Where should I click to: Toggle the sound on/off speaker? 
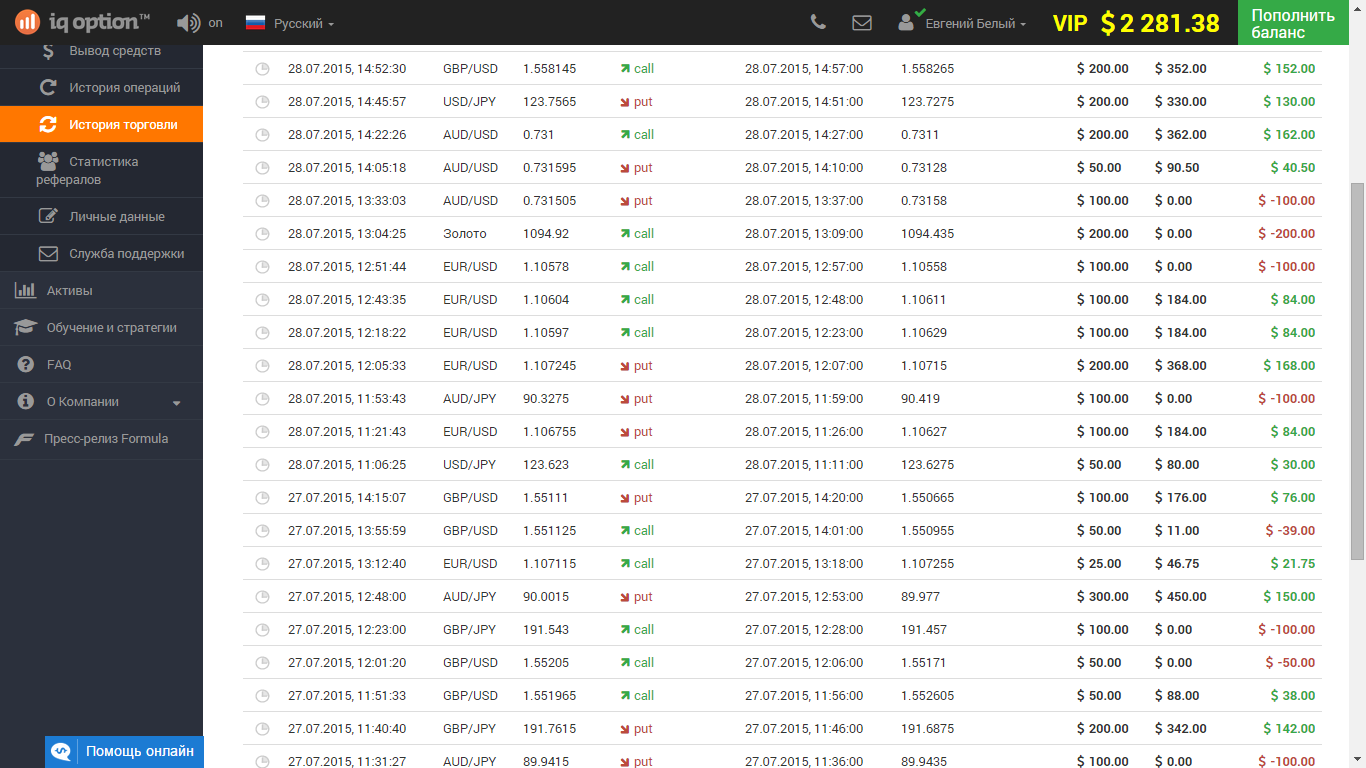[x=187, y=23]
